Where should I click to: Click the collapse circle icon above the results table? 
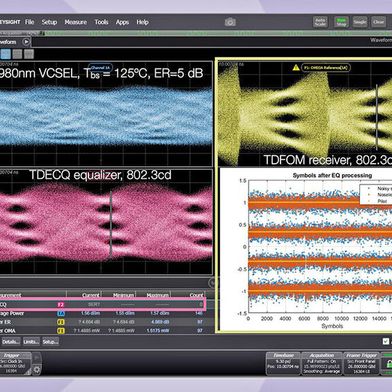(x=212, y=283)
